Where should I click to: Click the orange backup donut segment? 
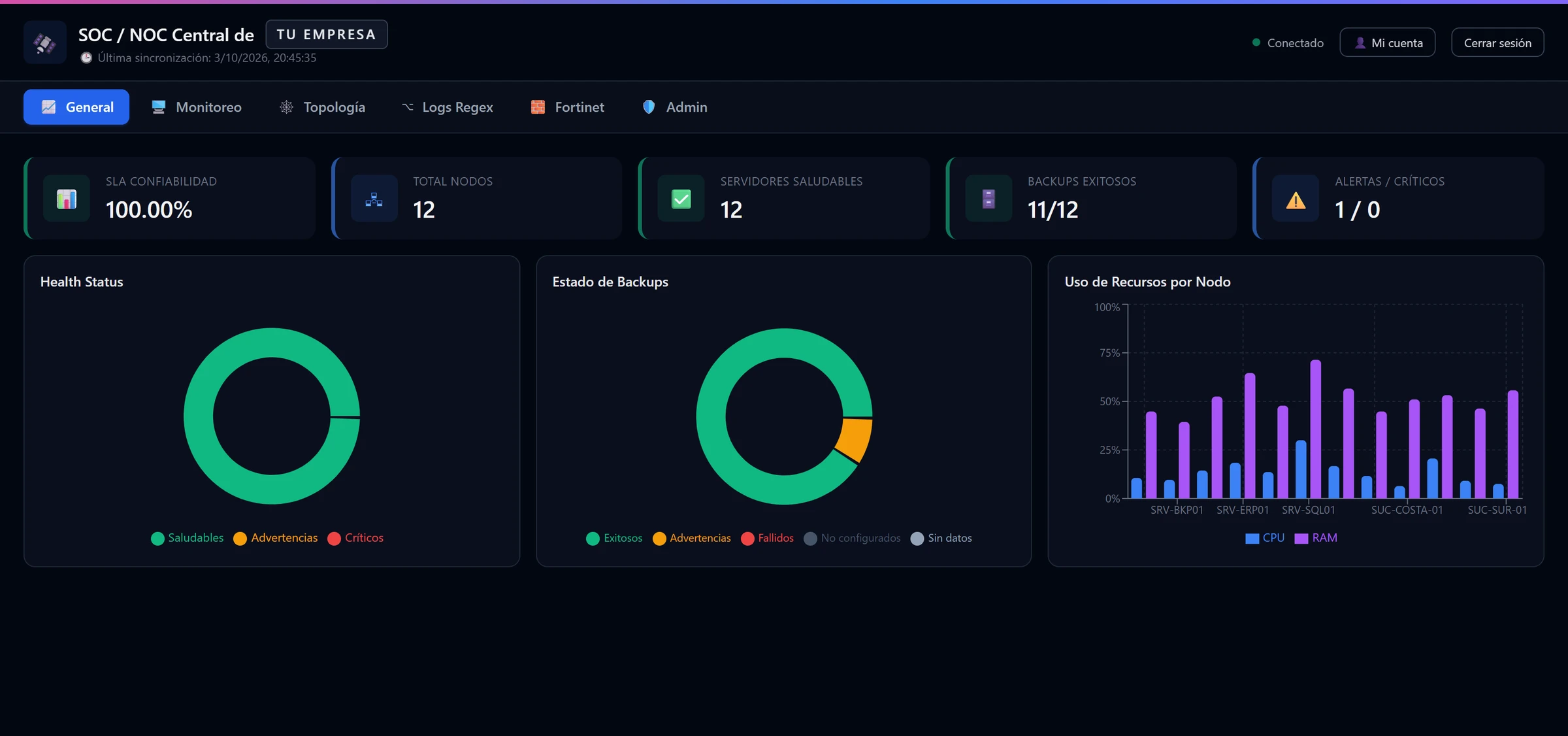[x=856, y=440]
